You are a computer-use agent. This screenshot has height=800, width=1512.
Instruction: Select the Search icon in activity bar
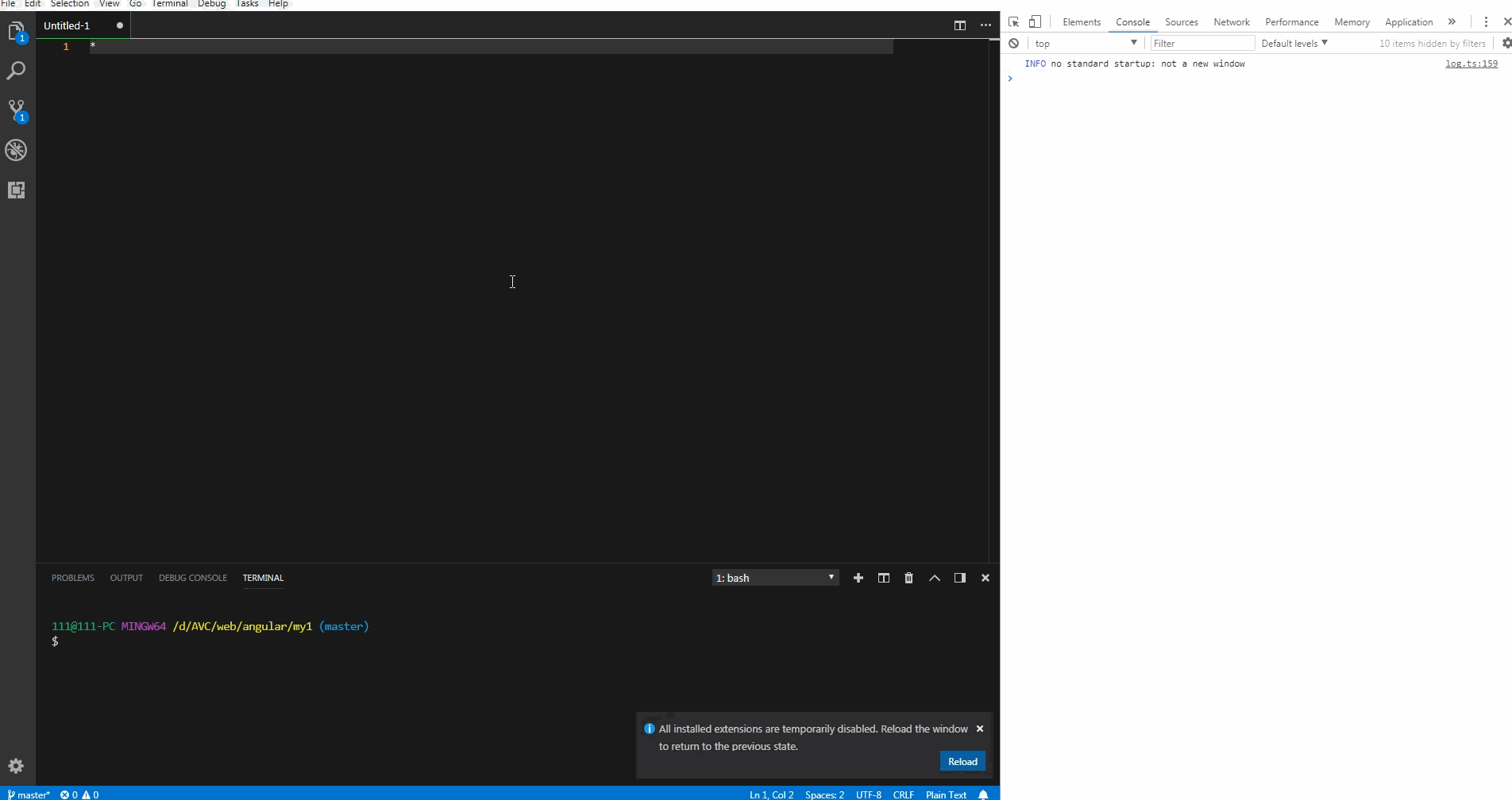click(16, 71)
